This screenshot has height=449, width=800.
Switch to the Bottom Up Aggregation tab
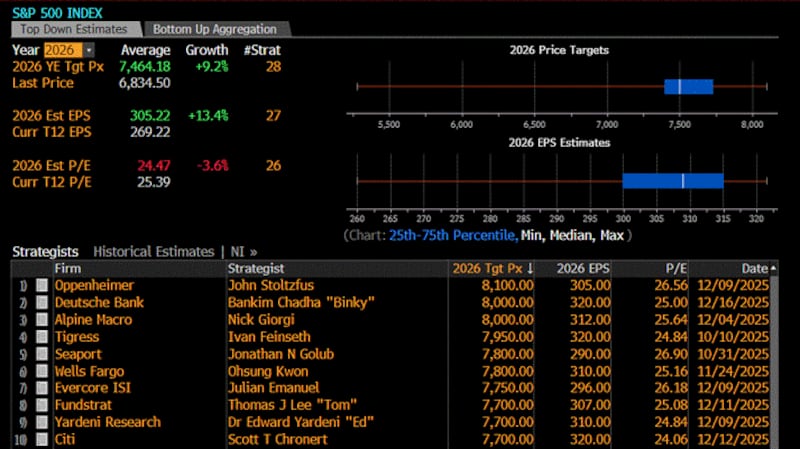(x=213, y=29)
